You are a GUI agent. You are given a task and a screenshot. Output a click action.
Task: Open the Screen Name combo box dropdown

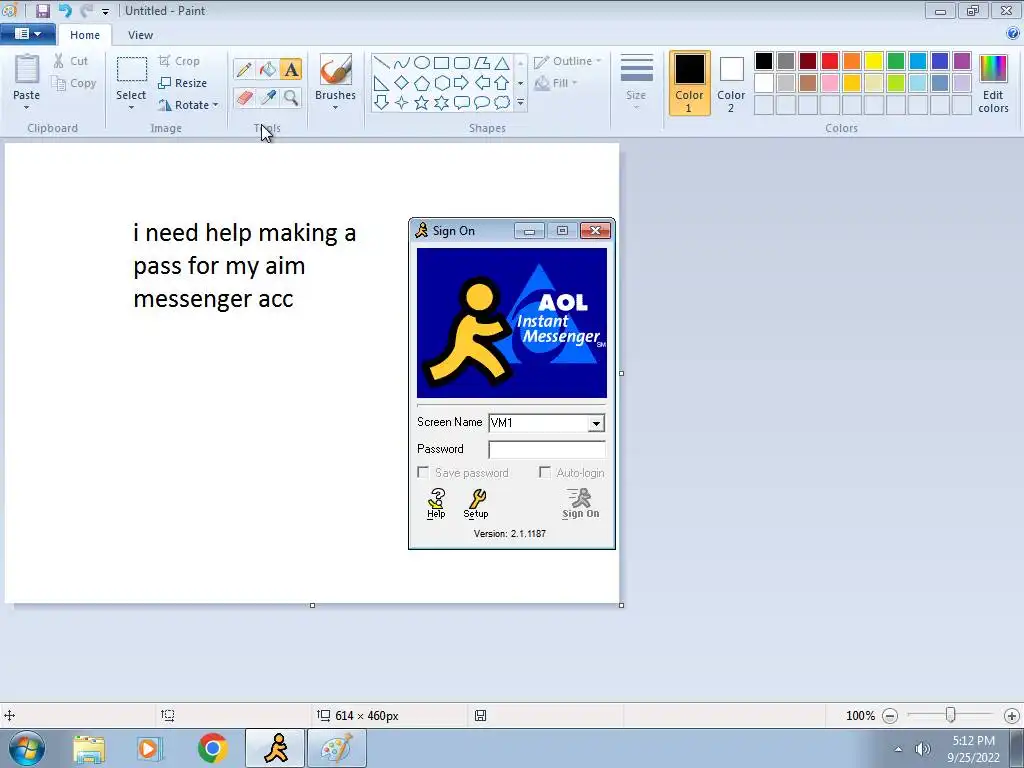click(x=596, y=423)
